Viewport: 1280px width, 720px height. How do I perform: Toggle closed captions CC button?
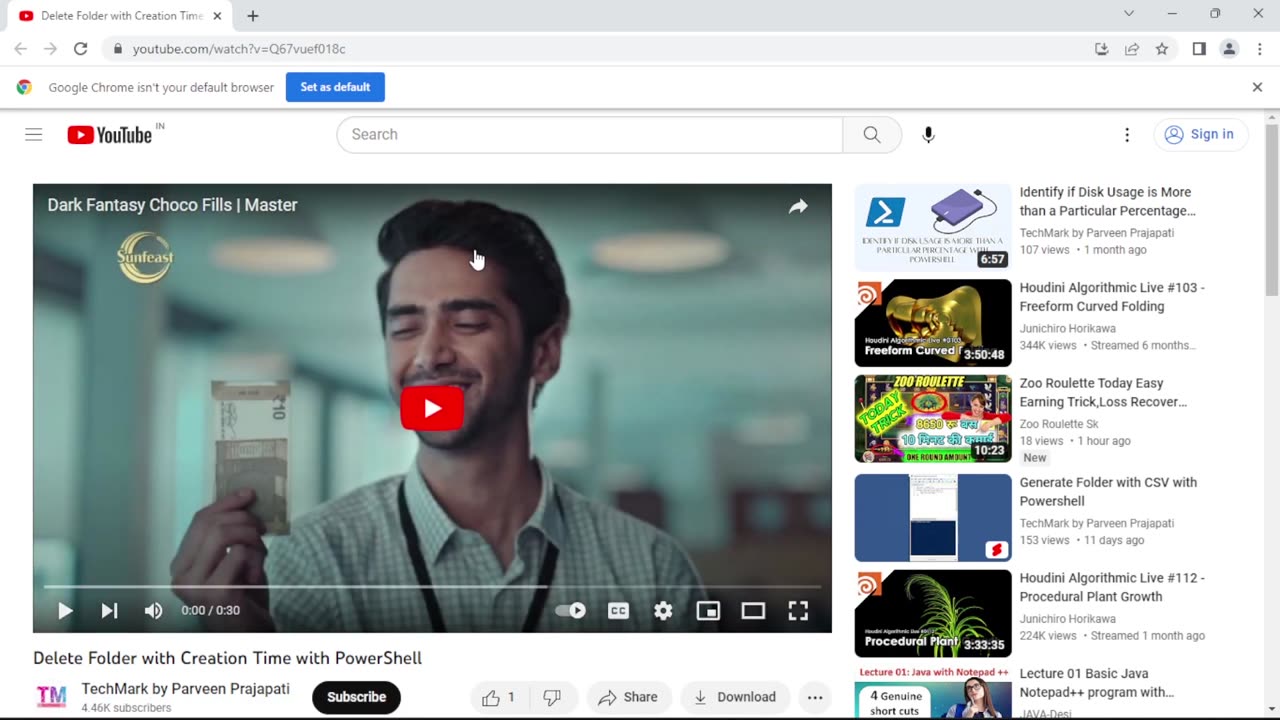pos(619,610)
